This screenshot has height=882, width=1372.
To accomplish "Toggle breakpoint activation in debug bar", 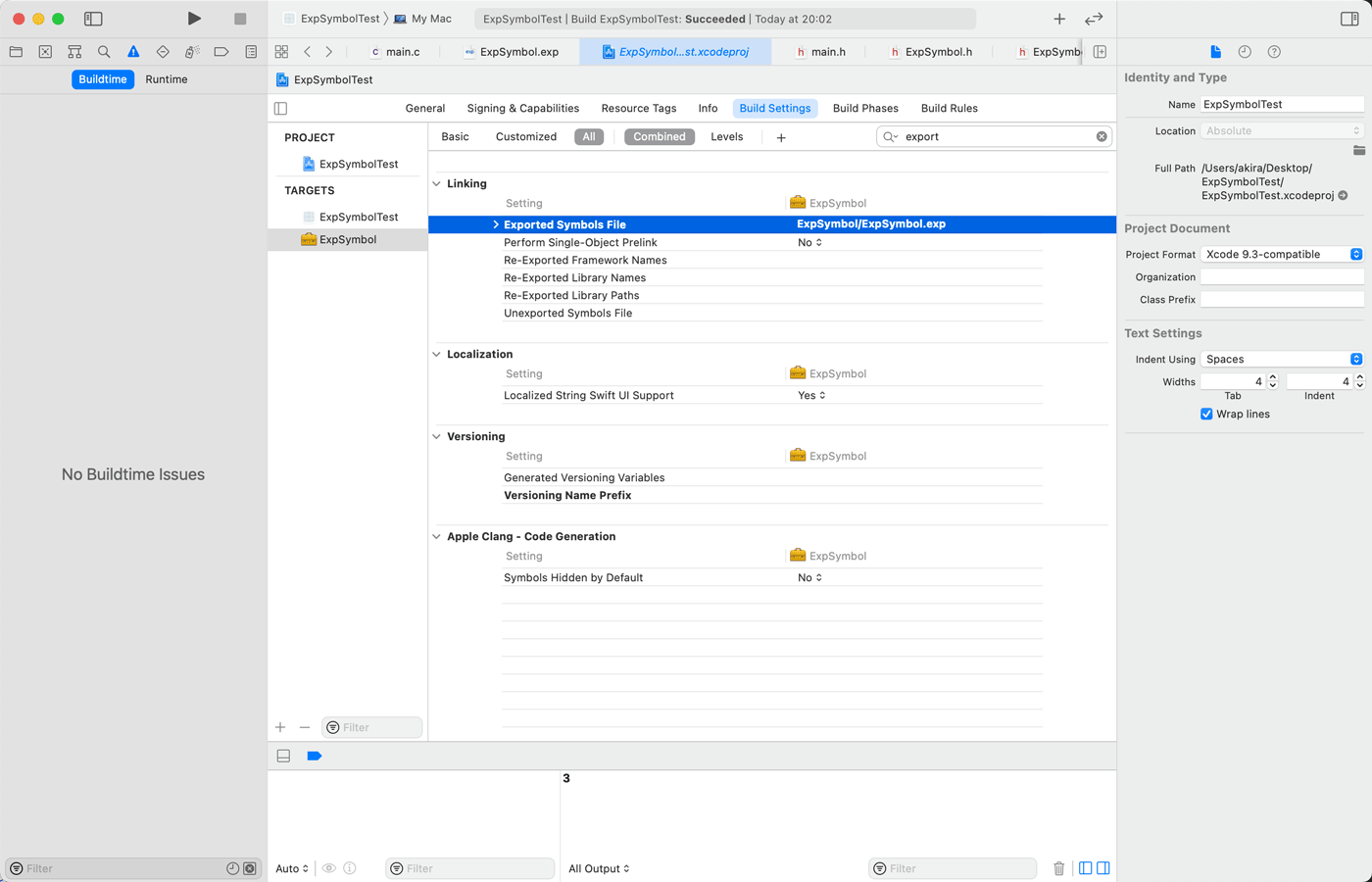I will 314,756.
